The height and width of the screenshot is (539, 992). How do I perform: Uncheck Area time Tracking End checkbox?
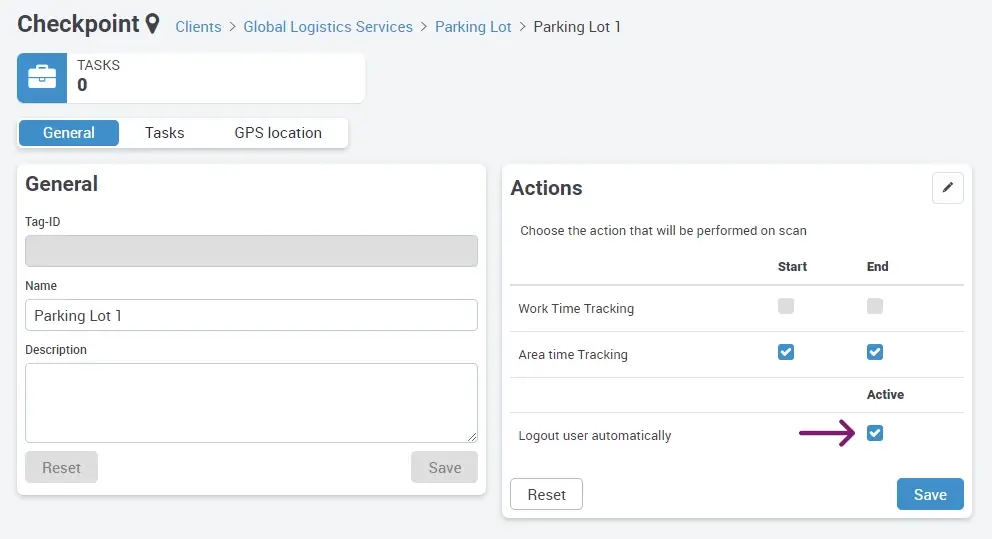tap(875, 352)
